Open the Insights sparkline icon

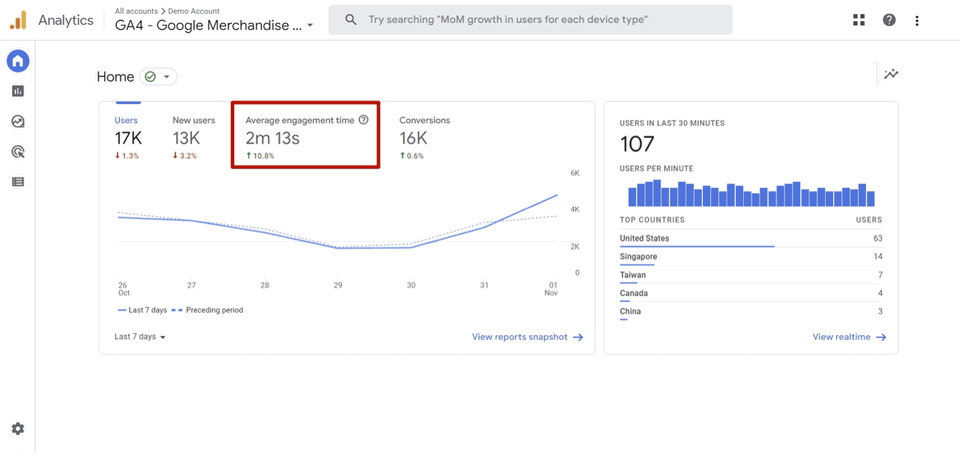click(x=890, y=75)
